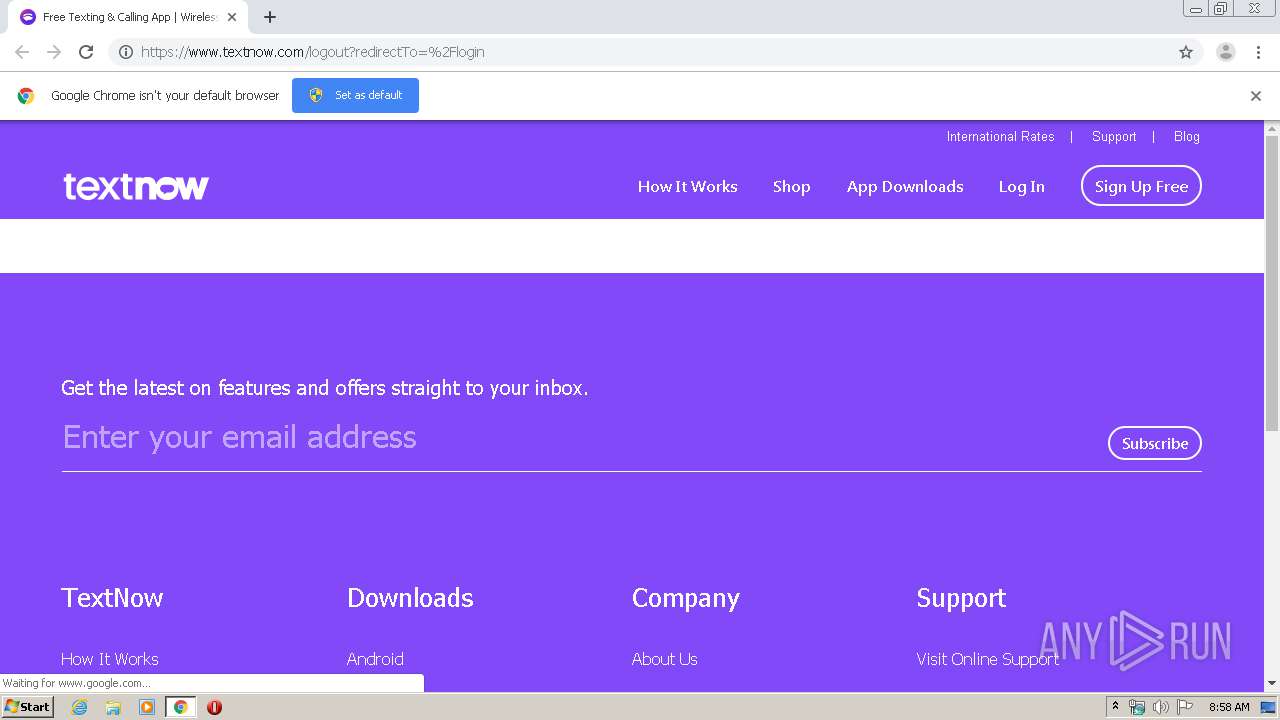Click the Sign Up Free button

(1141, 186)
